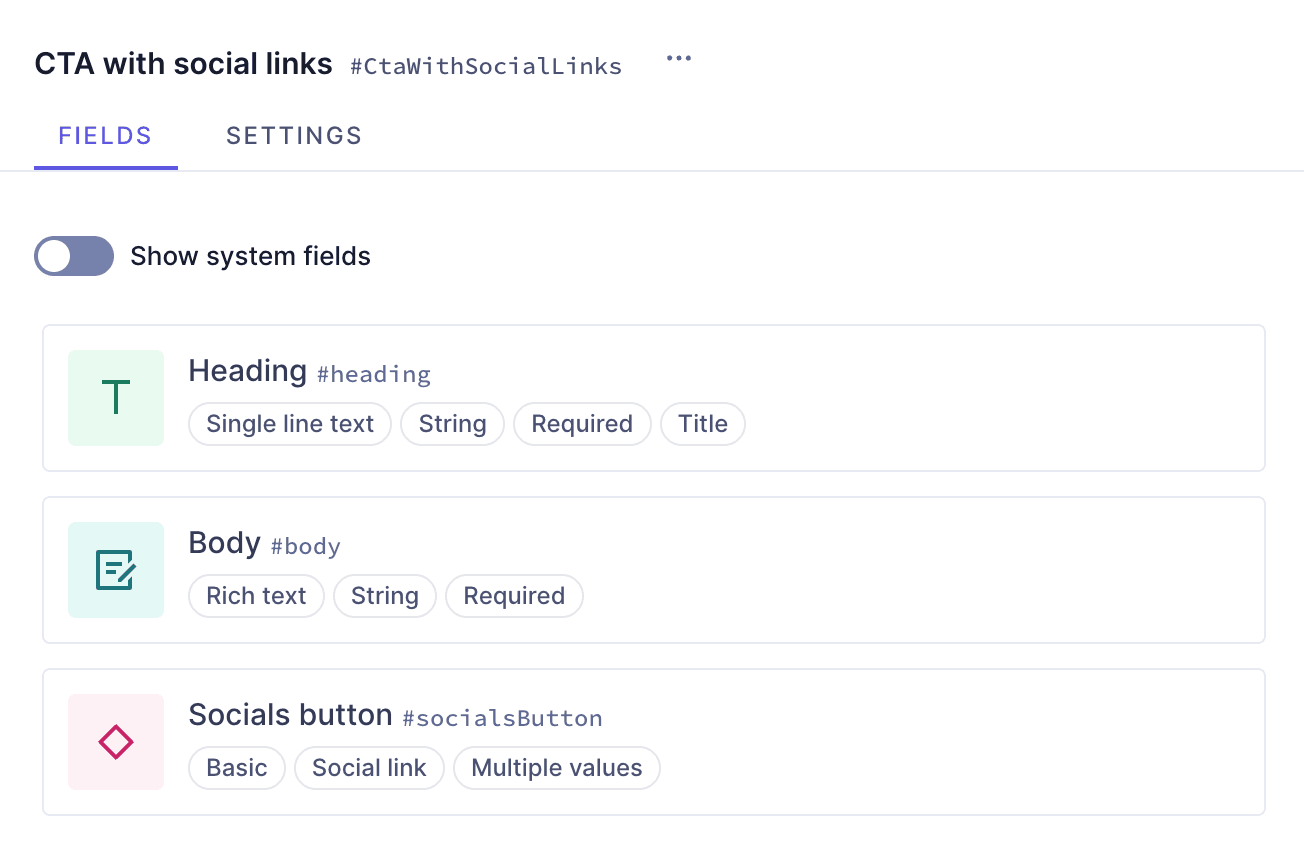Flip the switch beside Show system fields

(74, 256)
